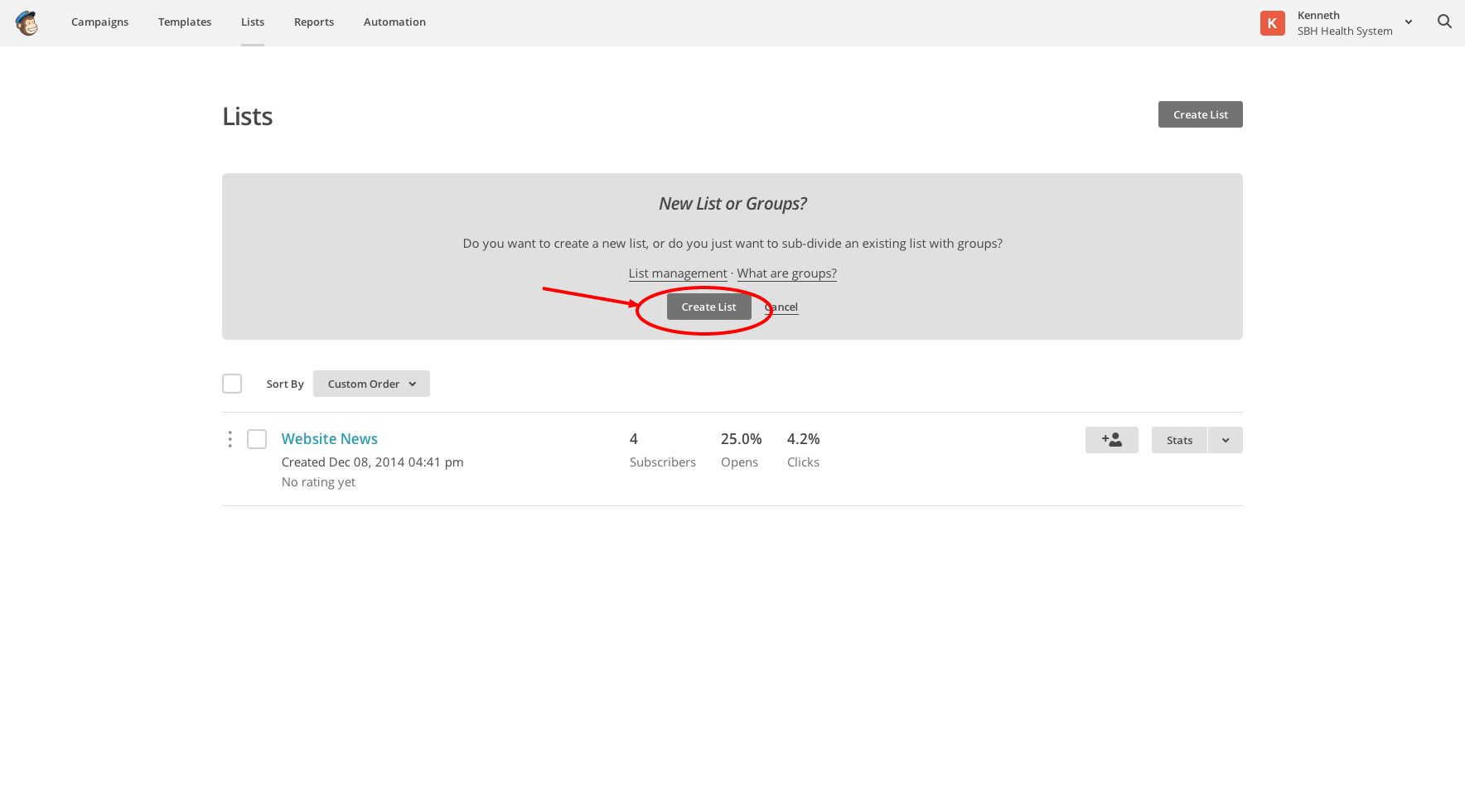Viewport: 1465px width, 812px height.
Task: Click the Mailchimp monkey logo
Action: click(27, 22)
